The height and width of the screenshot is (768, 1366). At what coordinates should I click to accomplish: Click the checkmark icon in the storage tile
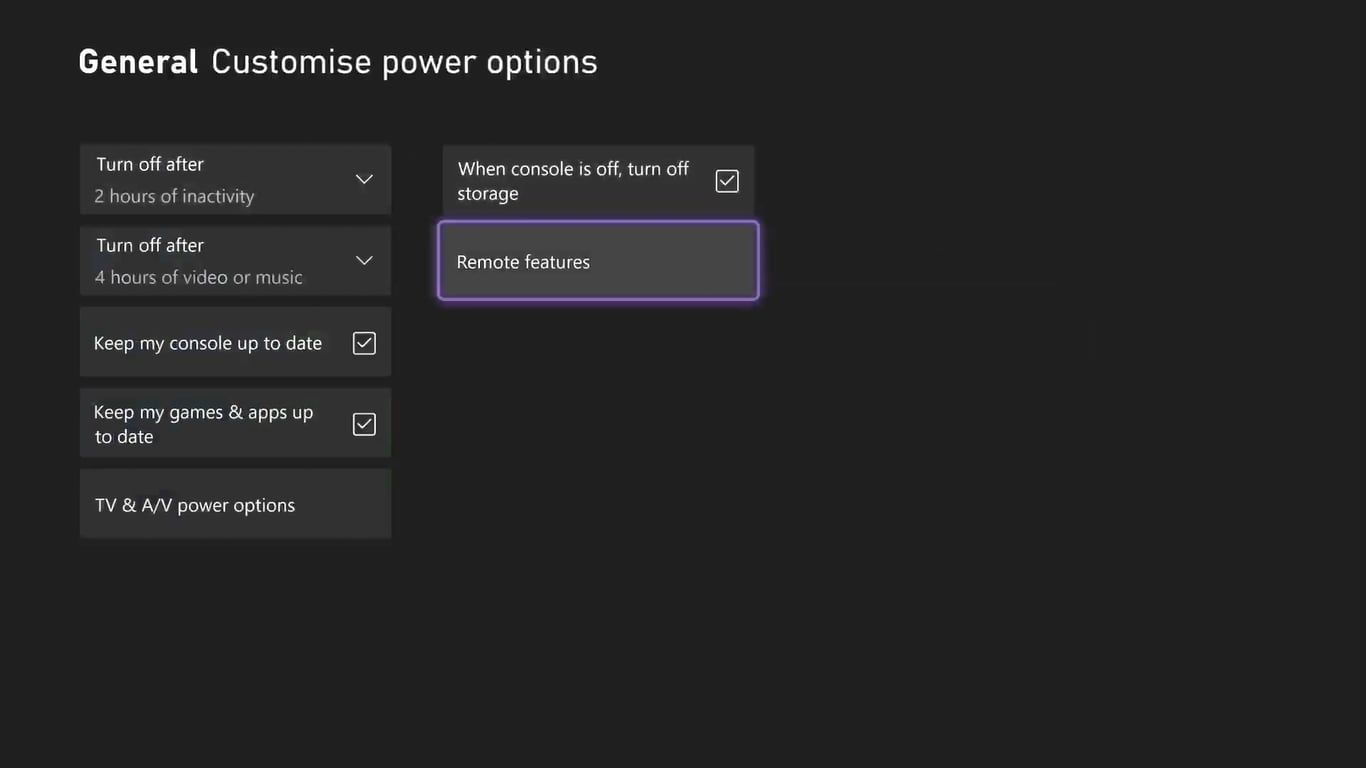pos(727,181)
